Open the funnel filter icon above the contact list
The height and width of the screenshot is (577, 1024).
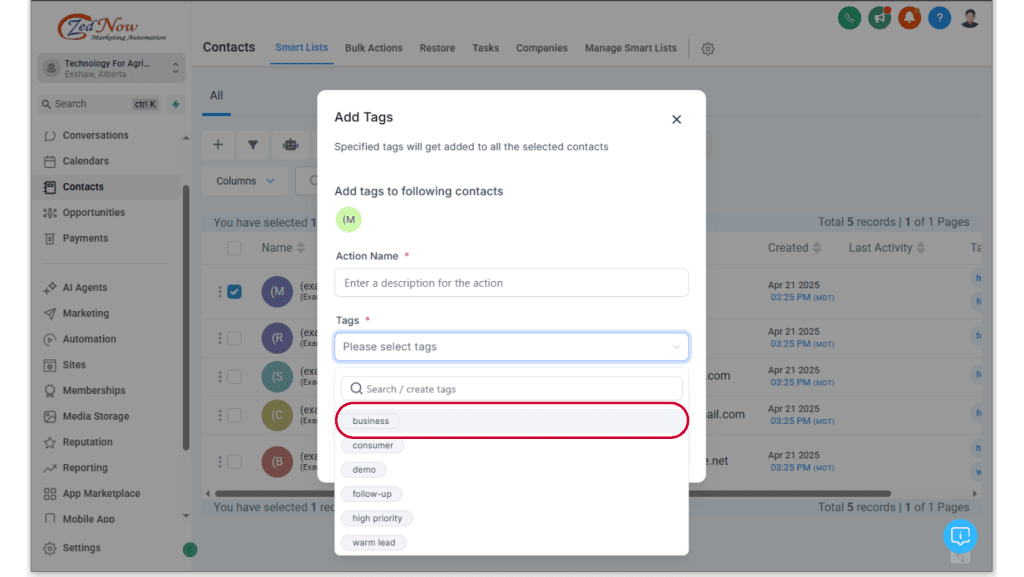(x=252, y=144)
